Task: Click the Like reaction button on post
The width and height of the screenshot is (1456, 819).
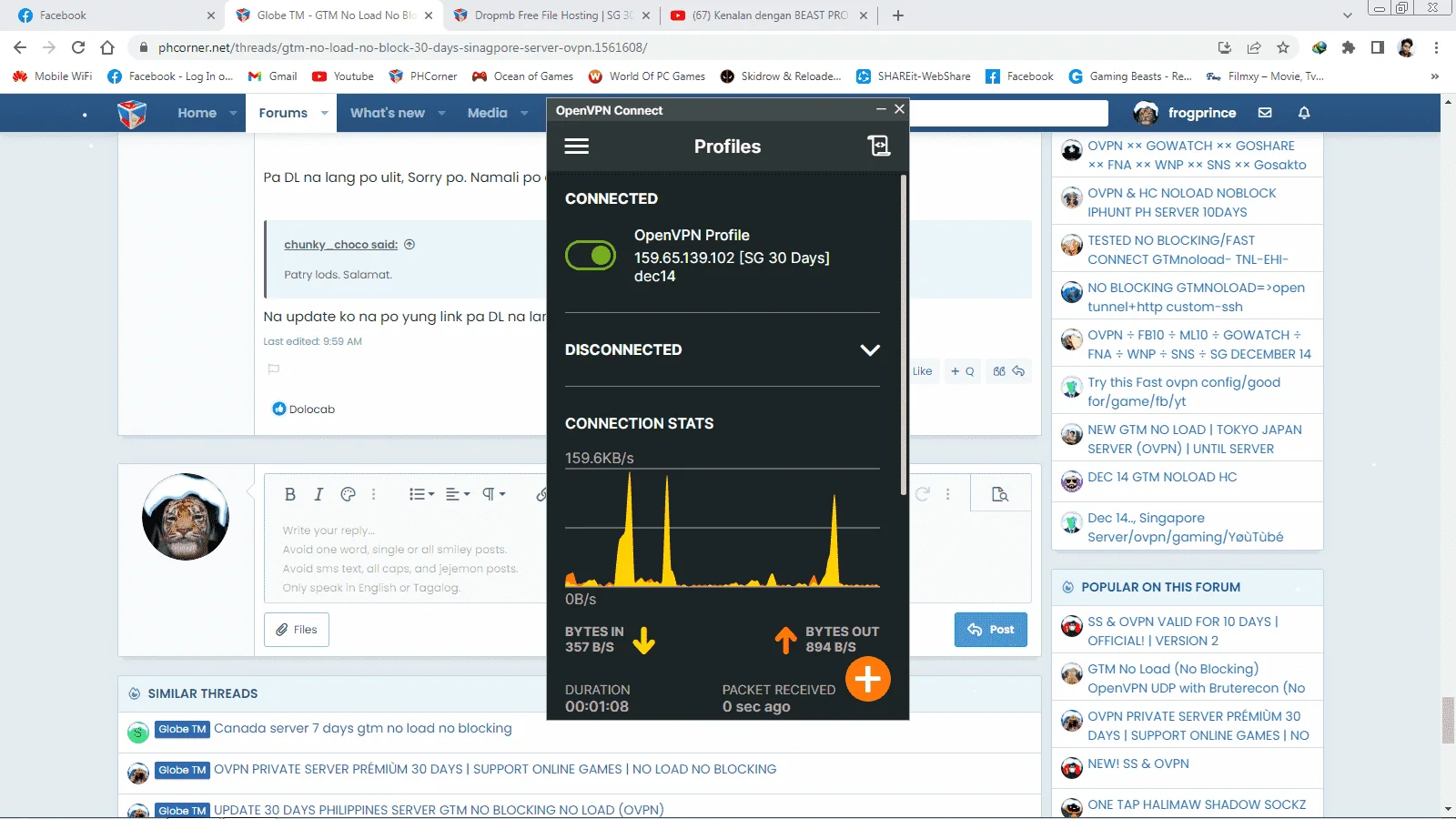Action: coord(923,371)
